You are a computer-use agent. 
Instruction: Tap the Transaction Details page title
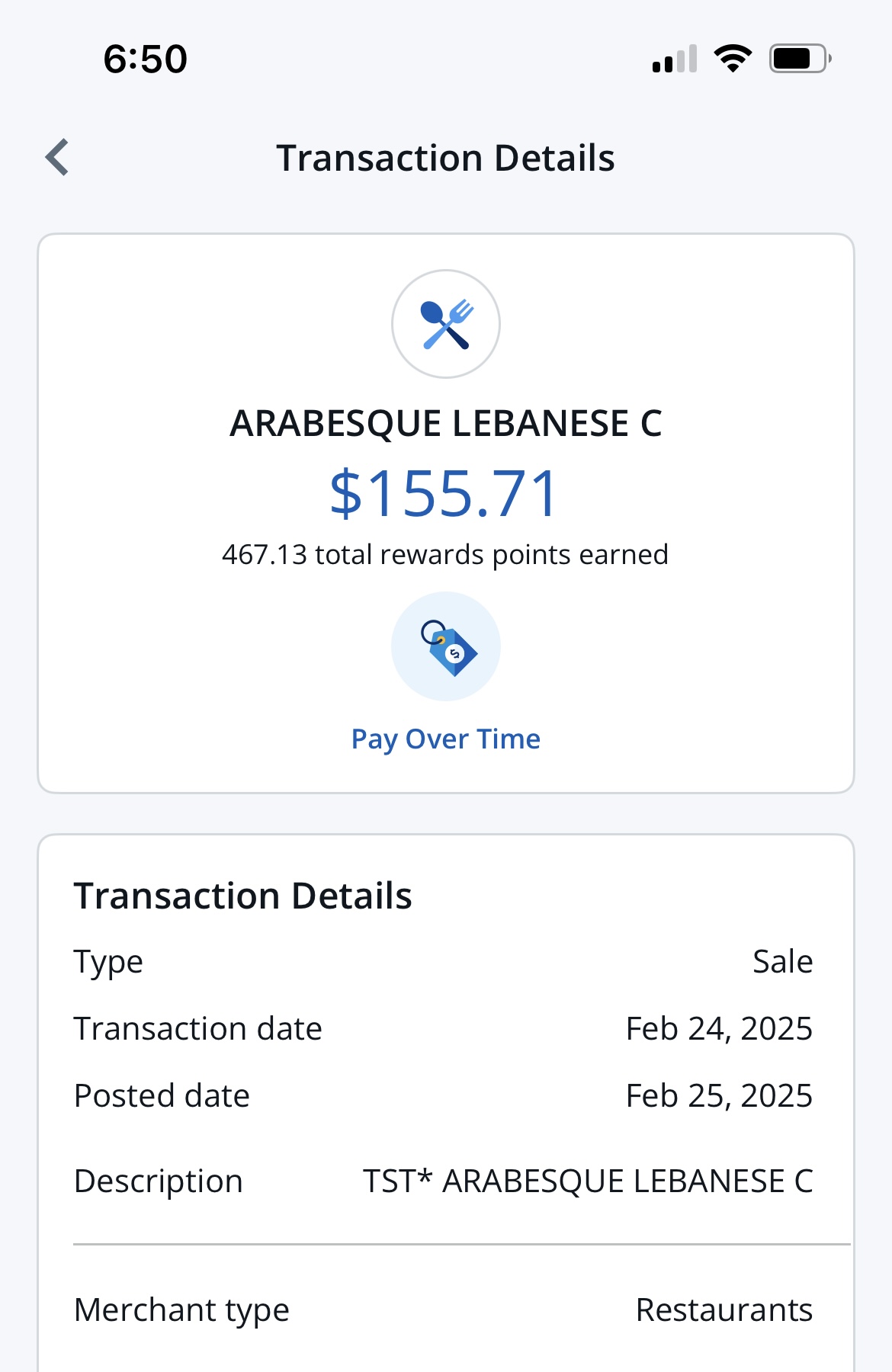446,159
